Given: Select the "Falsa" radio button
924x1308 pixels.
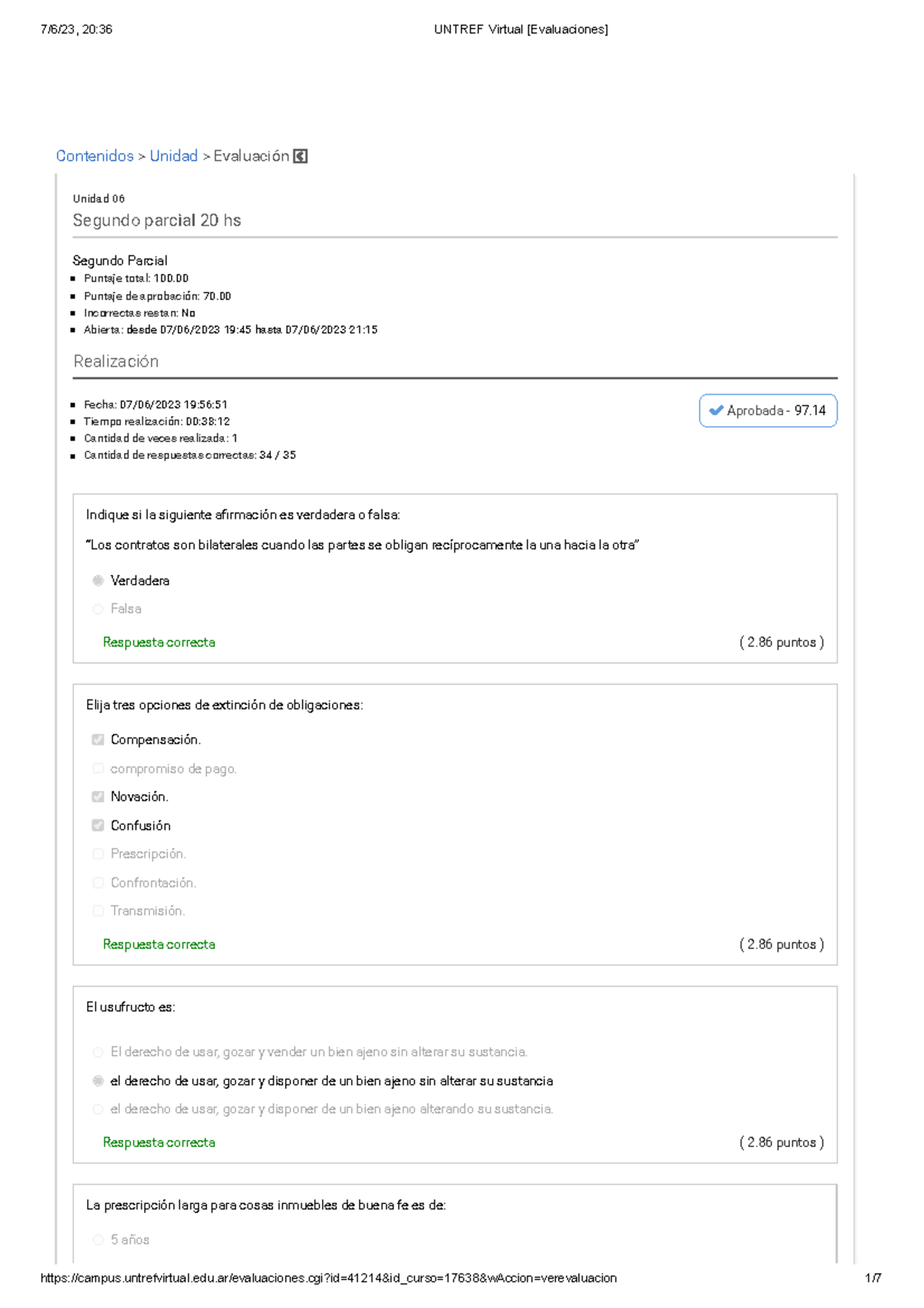Looking at the screenshot, I should tap(97, 609).
